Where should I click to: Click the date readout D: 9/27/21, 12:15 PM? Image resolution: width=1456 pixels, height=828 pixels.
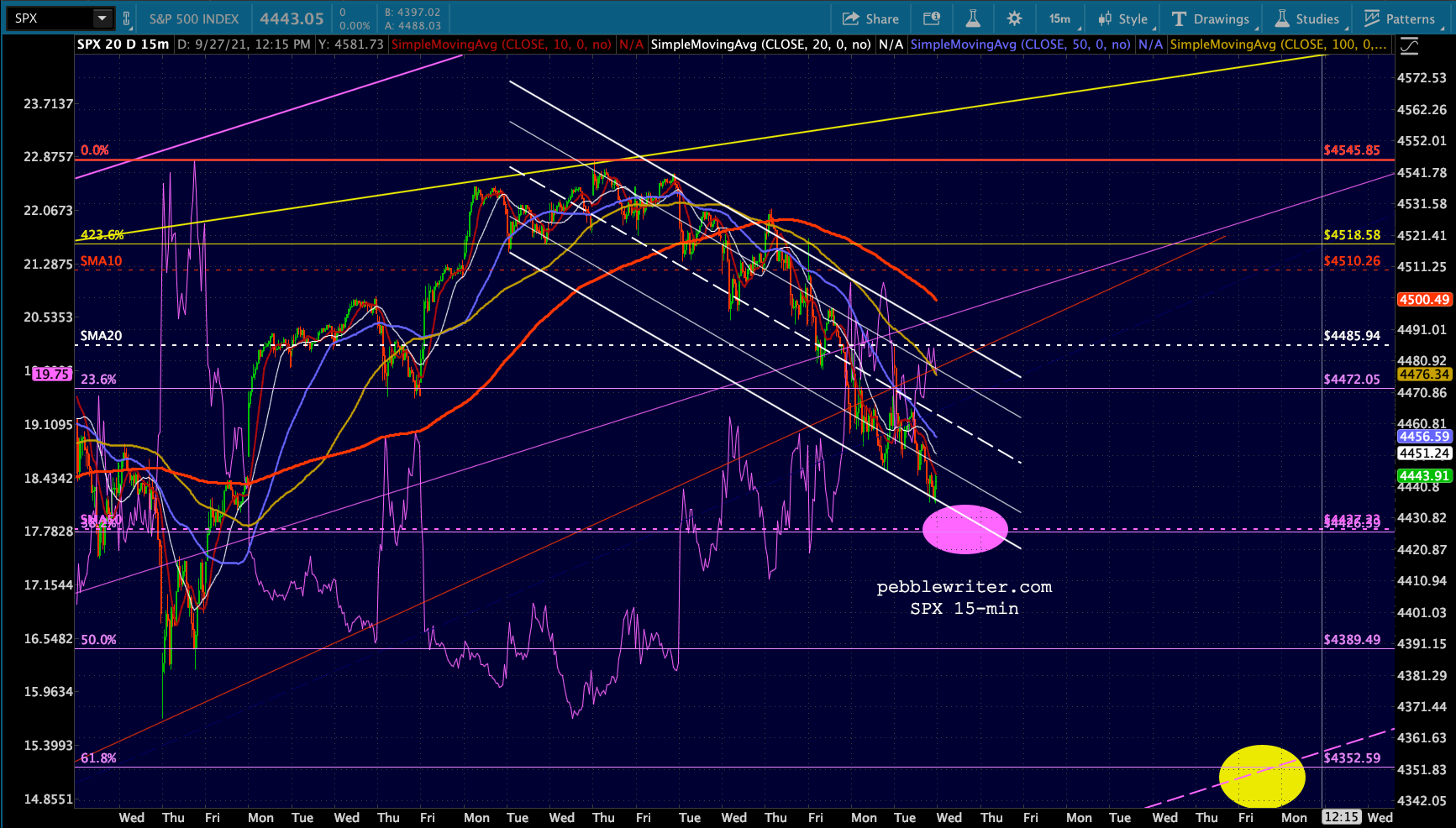[244, 45]
